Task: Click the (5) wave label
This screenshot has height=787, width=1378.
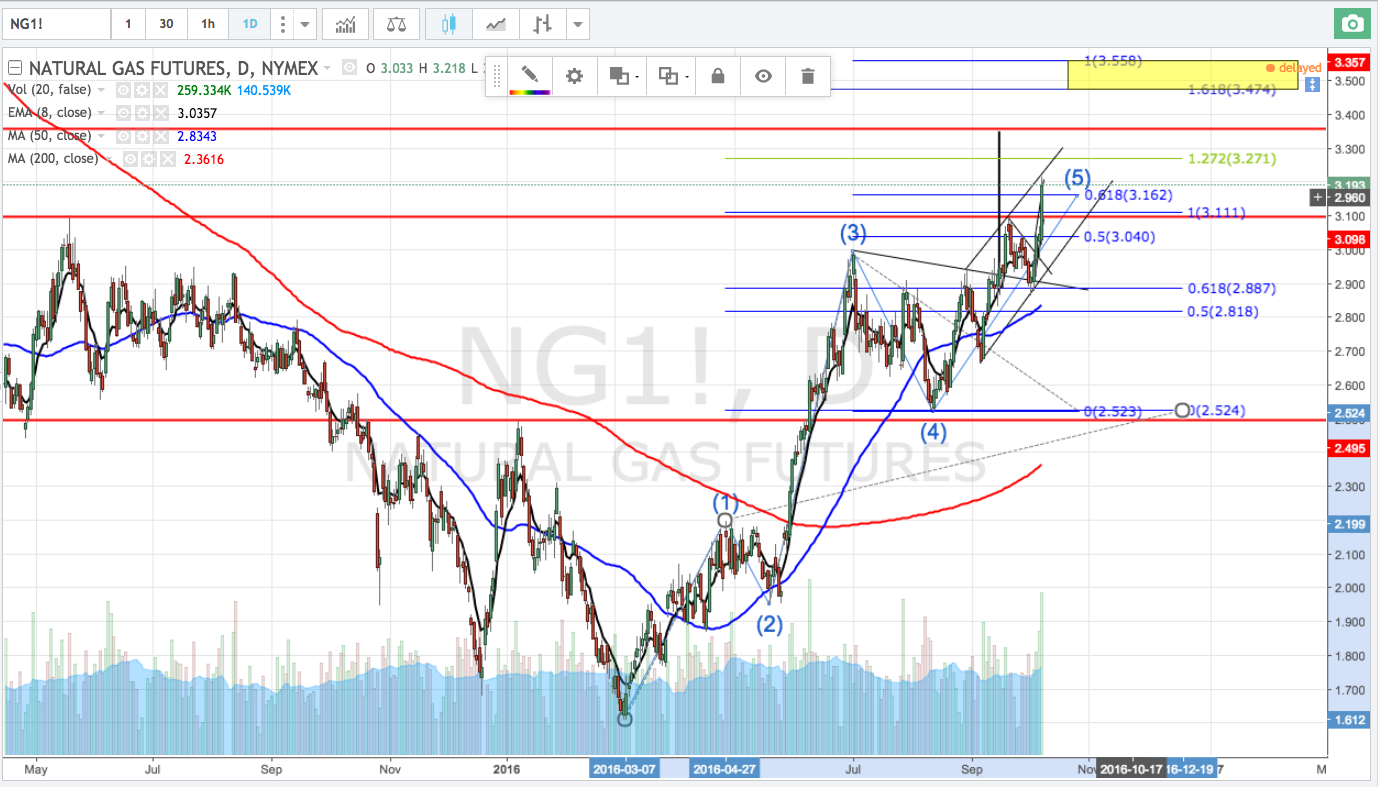Action: [x=1077, y=179]
